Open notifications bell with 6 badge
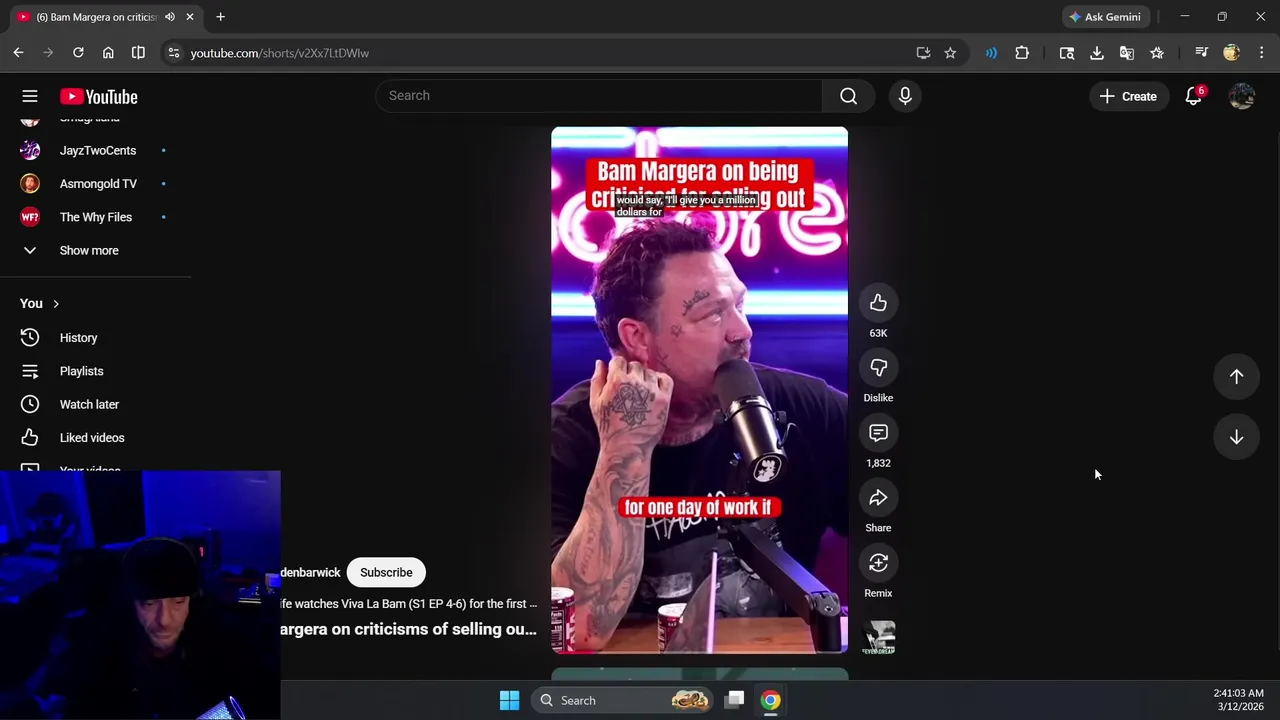 1194,96
